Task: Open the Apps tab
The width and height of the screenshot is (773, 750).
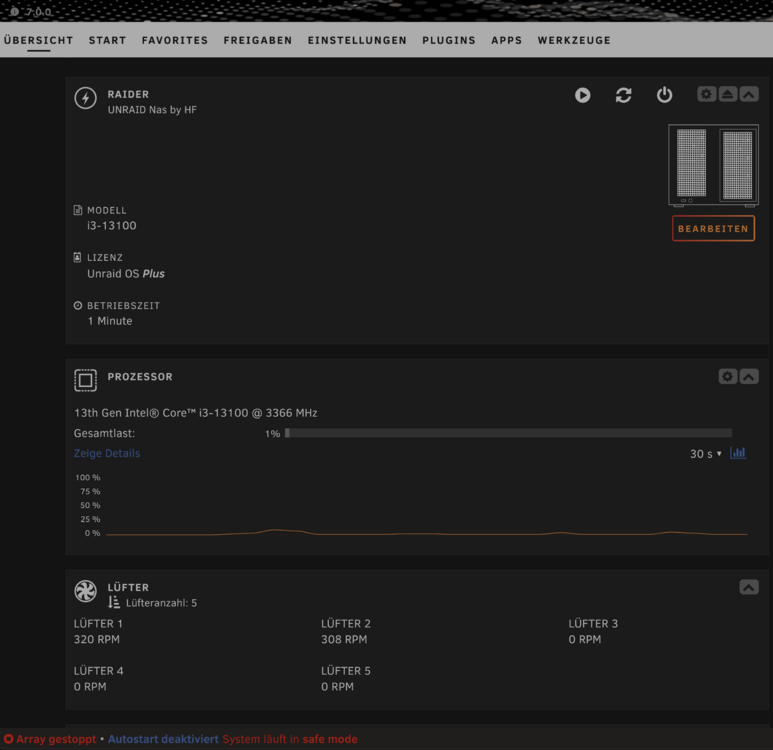Action: point(506,40)
